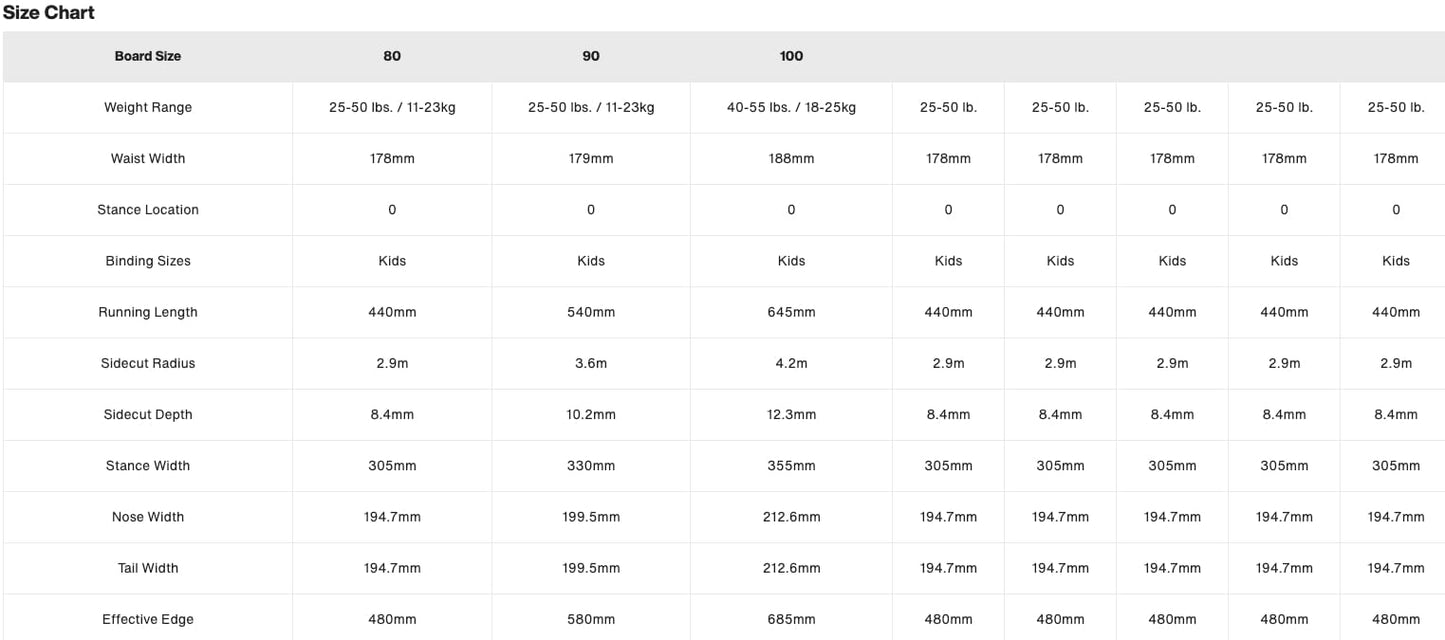Click the Sidecut Radius row label
This screenshot has height=640, width=1445.
[x=148, y=363]
